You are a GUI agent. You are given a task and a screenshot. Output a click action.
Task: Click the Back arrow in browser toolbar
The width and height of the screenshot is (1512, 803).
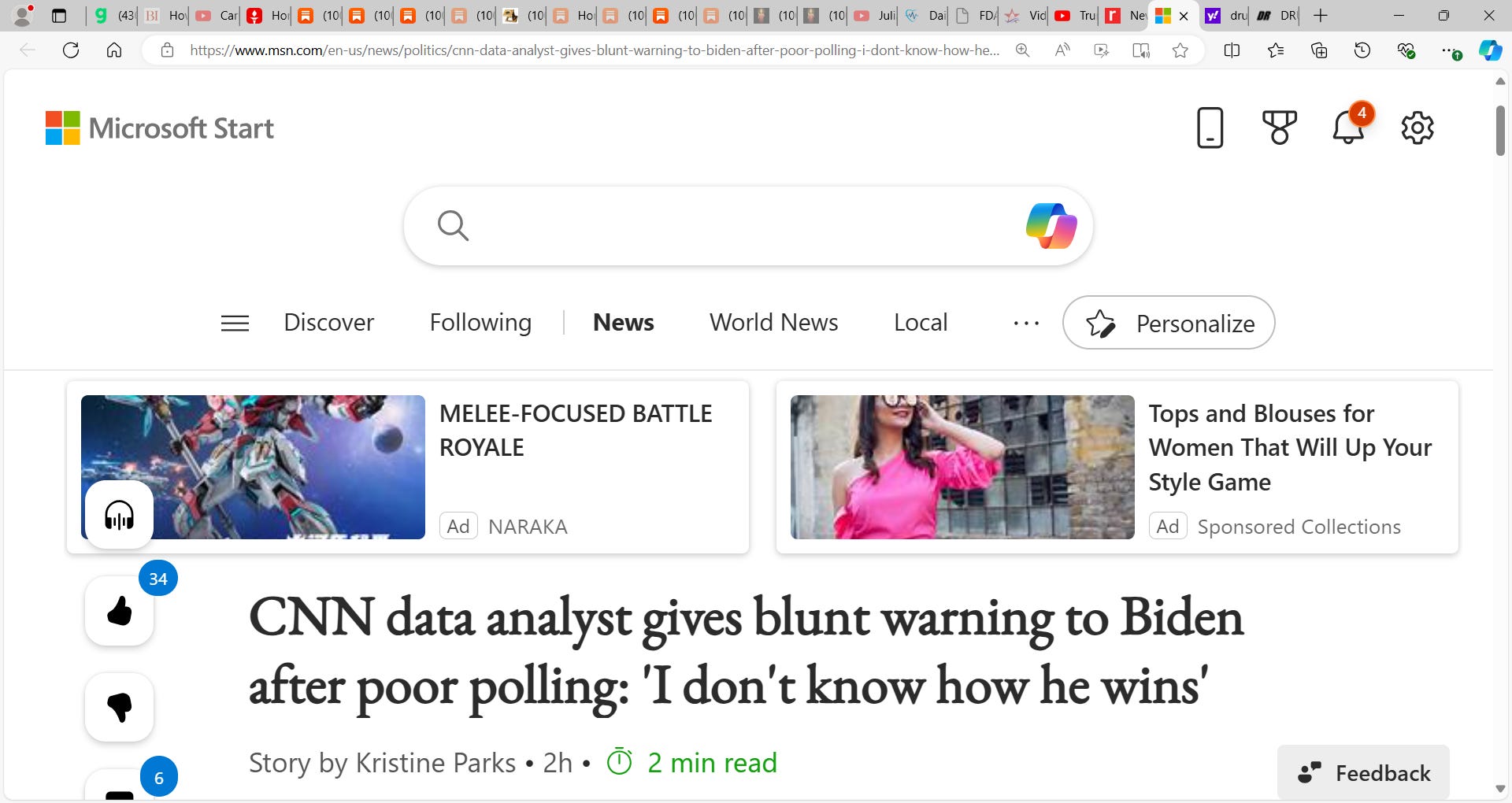coord(28,50)
